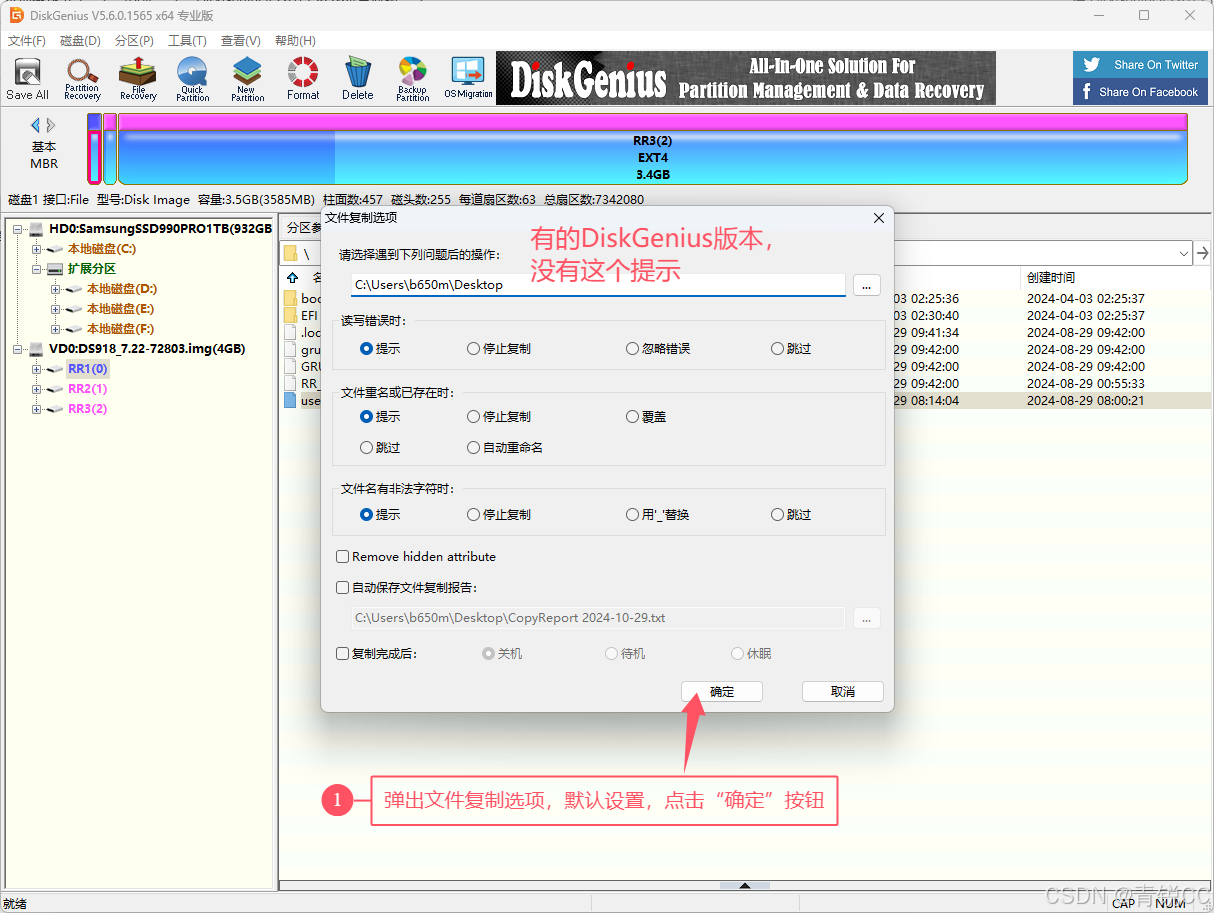This screenshot has height=915, width=1214.
Task: Open the 工具(T) menu
Action: click(x=187, y=41)
